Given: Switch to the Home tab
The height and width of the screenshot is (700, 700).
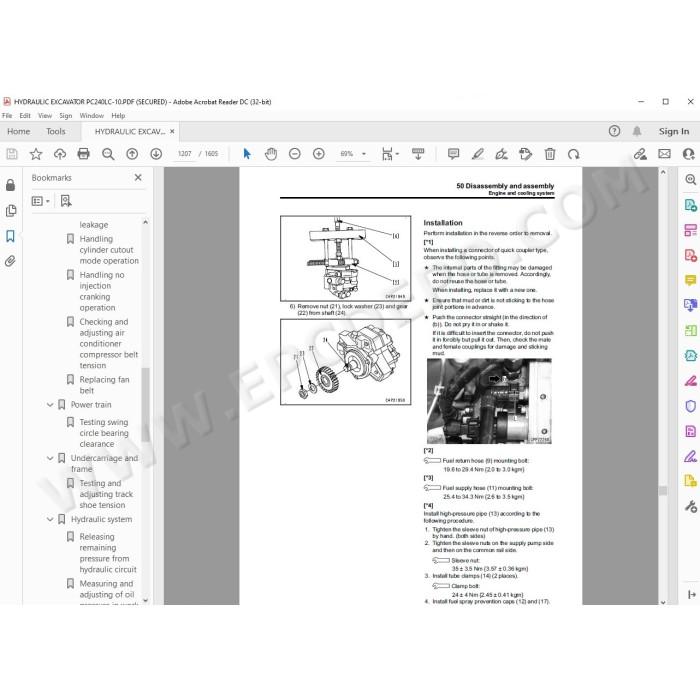Looking at the screenshot, I should tap(19, 131).
